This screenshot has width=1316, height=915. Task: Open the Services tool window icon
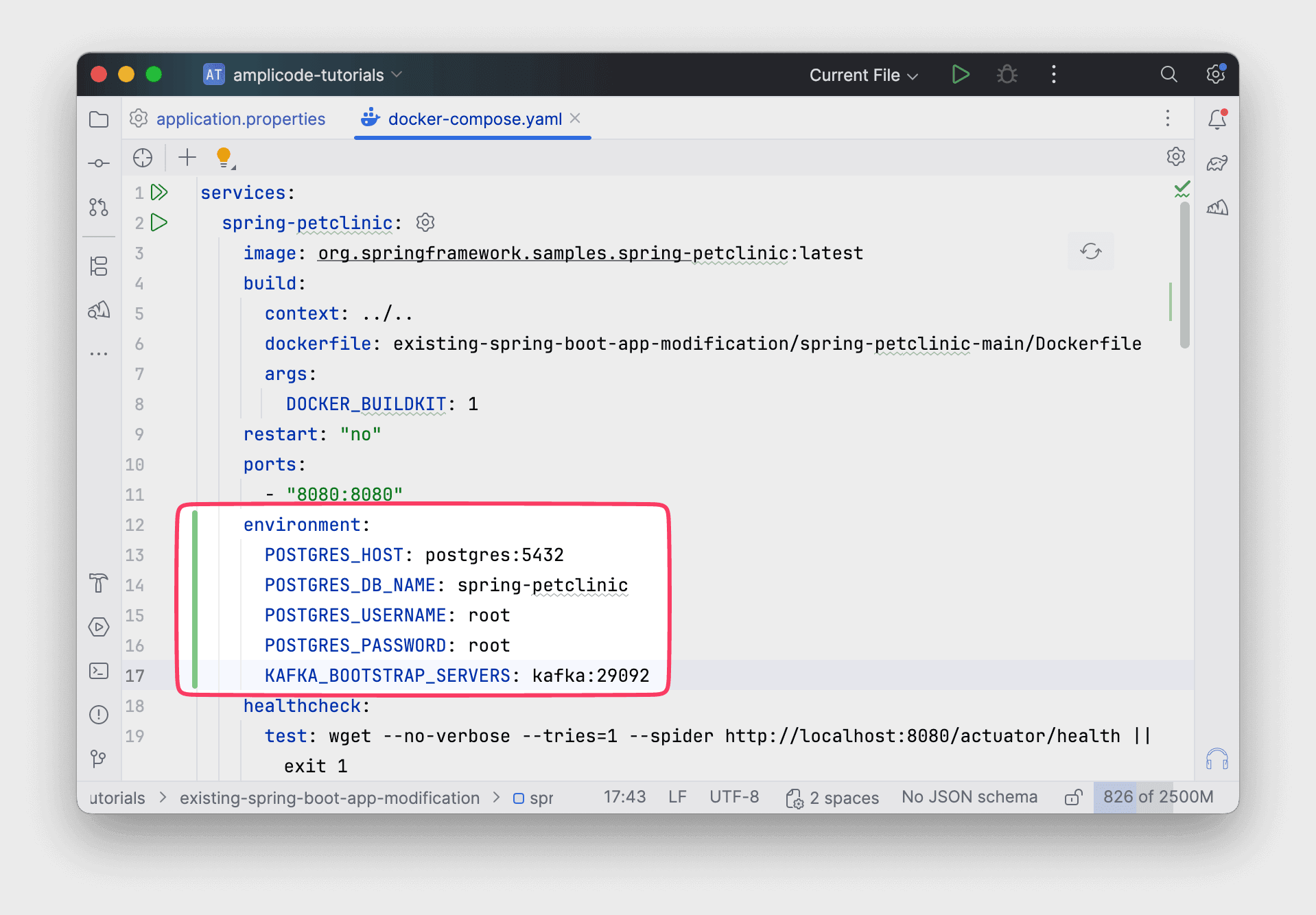tap(99, 627)
